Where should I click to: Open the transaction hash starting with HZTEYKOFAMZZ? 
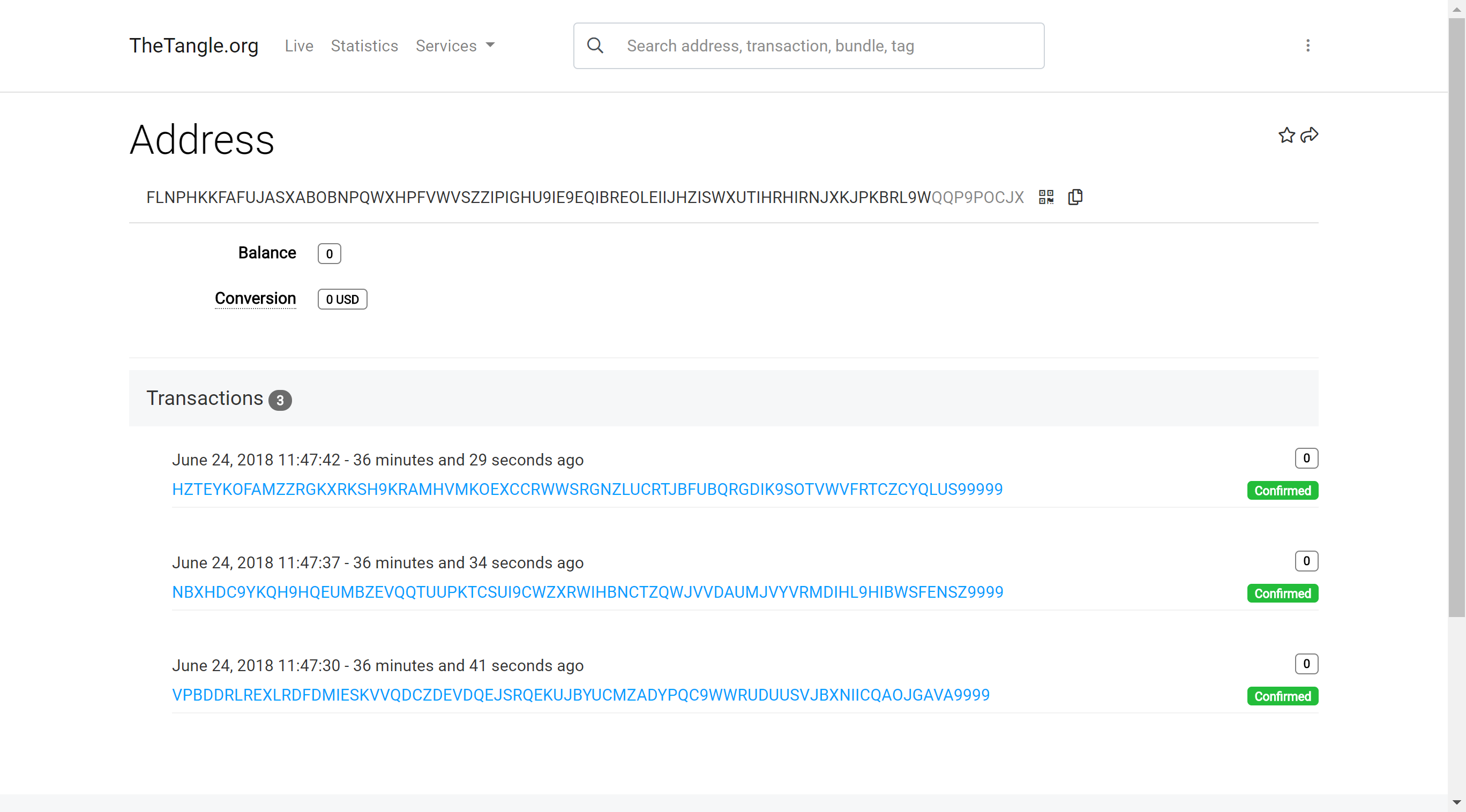click(587, 490)
